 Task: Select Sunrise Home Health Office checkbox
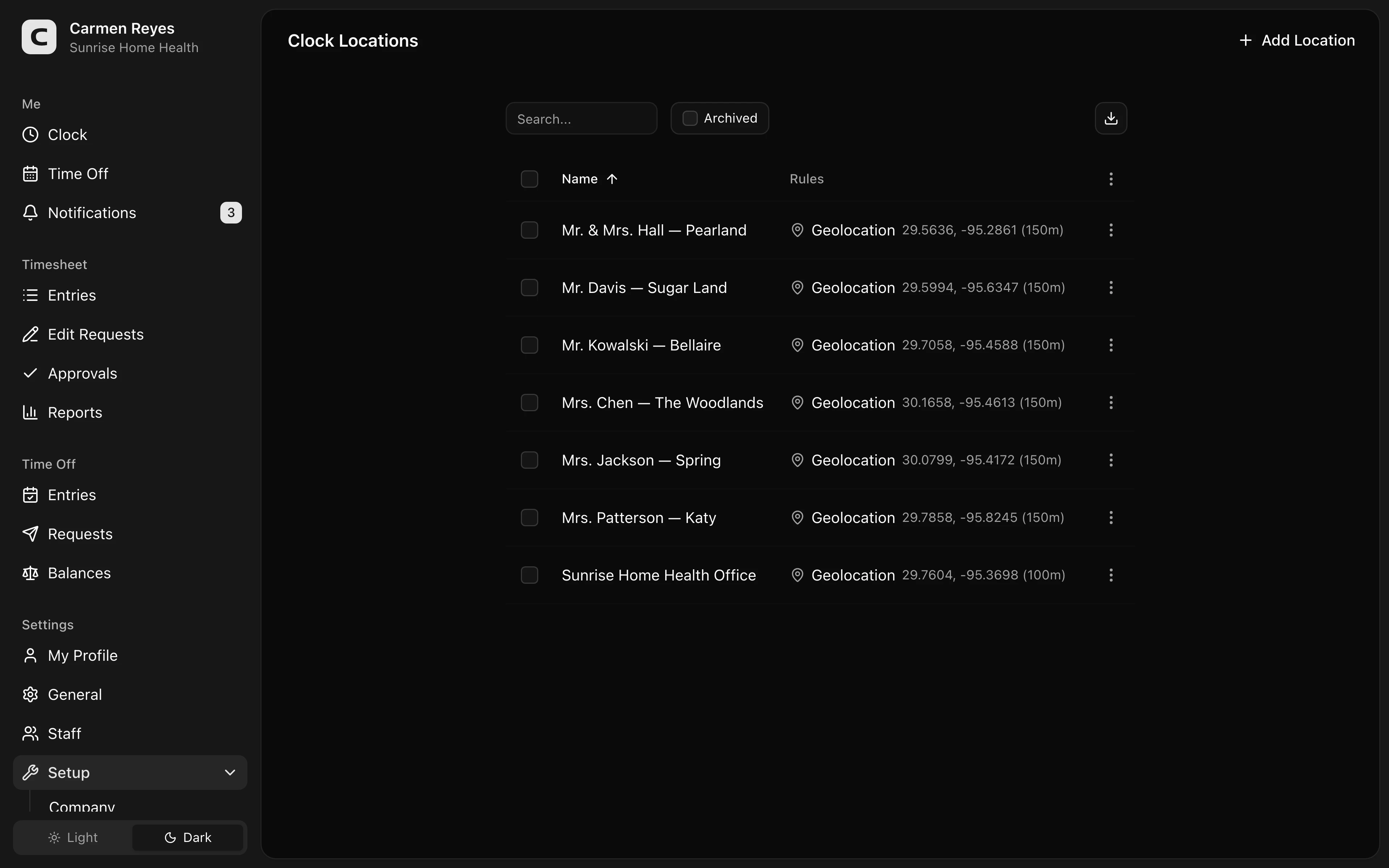point(529,575)
